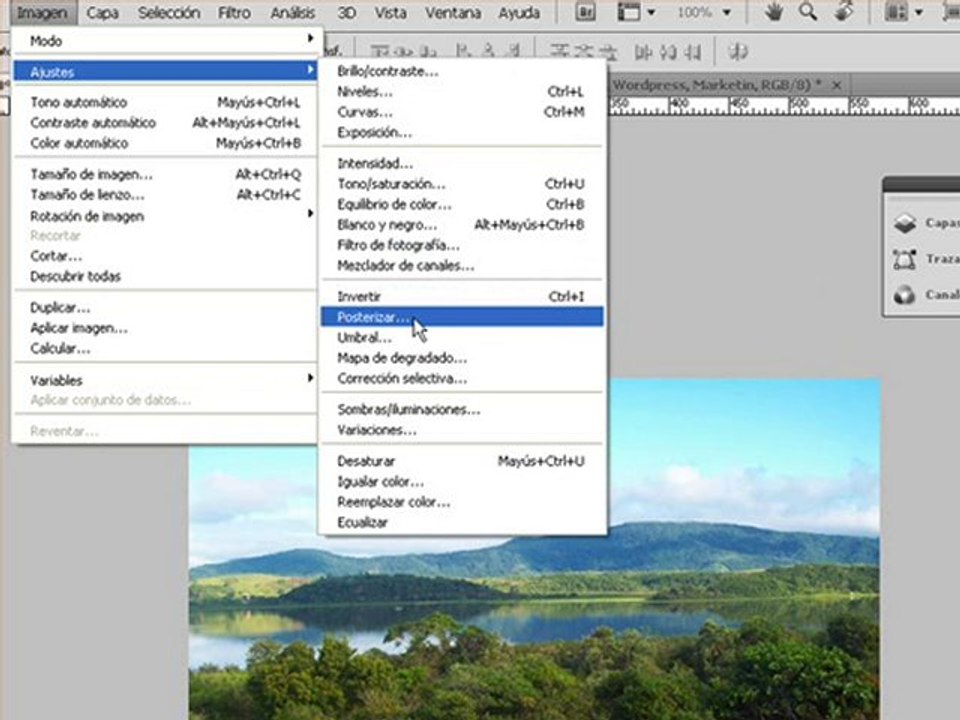This screenshot has width=960, height=720.
Task: Open Sombras/iluminaciones adjustment
Action: [x=462, y=410]
